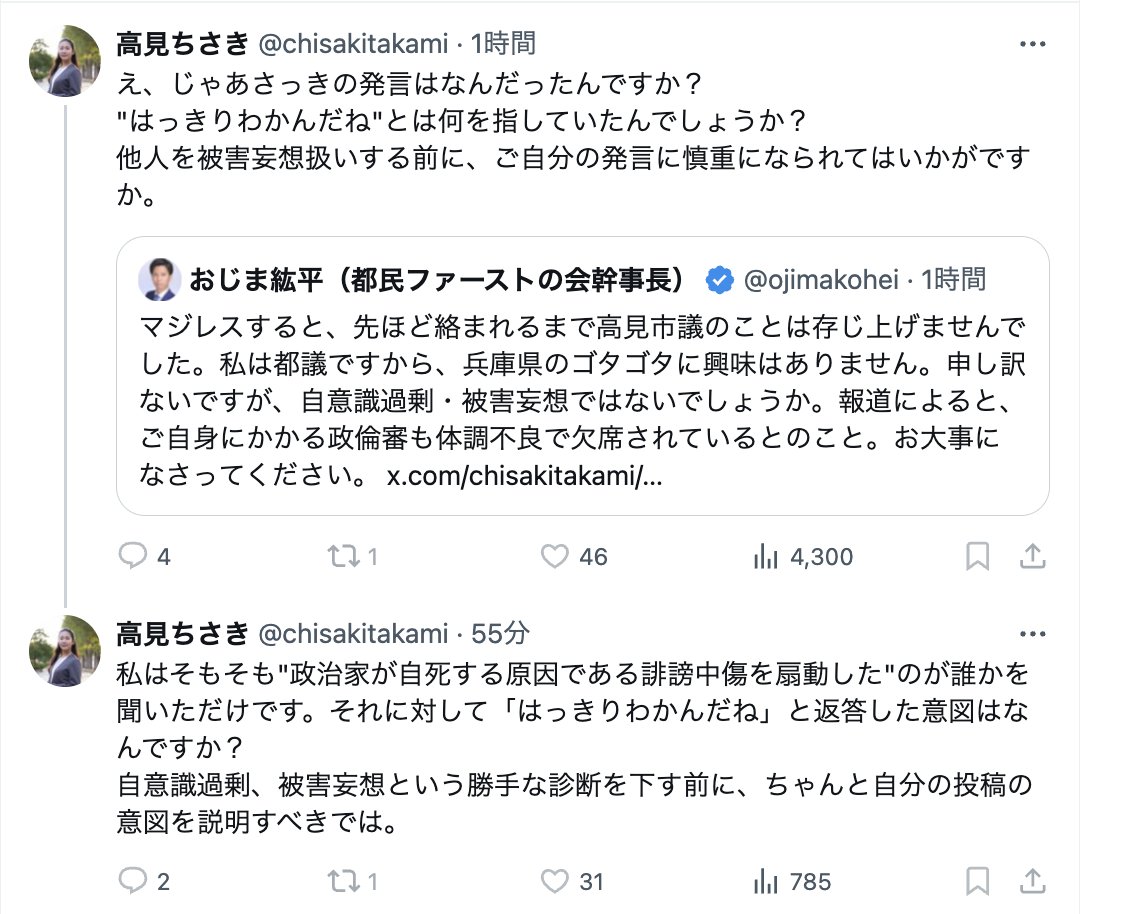Reply to the first tweet with 4 replies

[x=133, y=556]
